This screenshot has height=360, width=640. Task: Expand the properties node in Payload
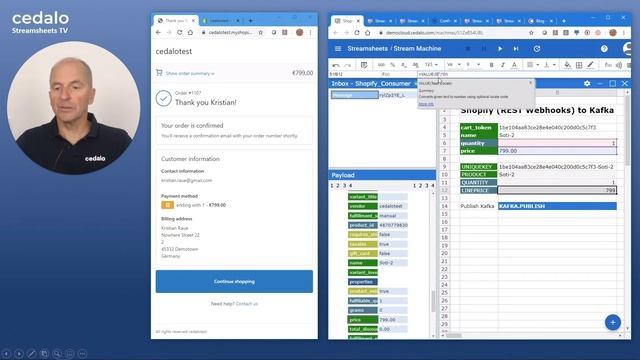coord(363,282)
